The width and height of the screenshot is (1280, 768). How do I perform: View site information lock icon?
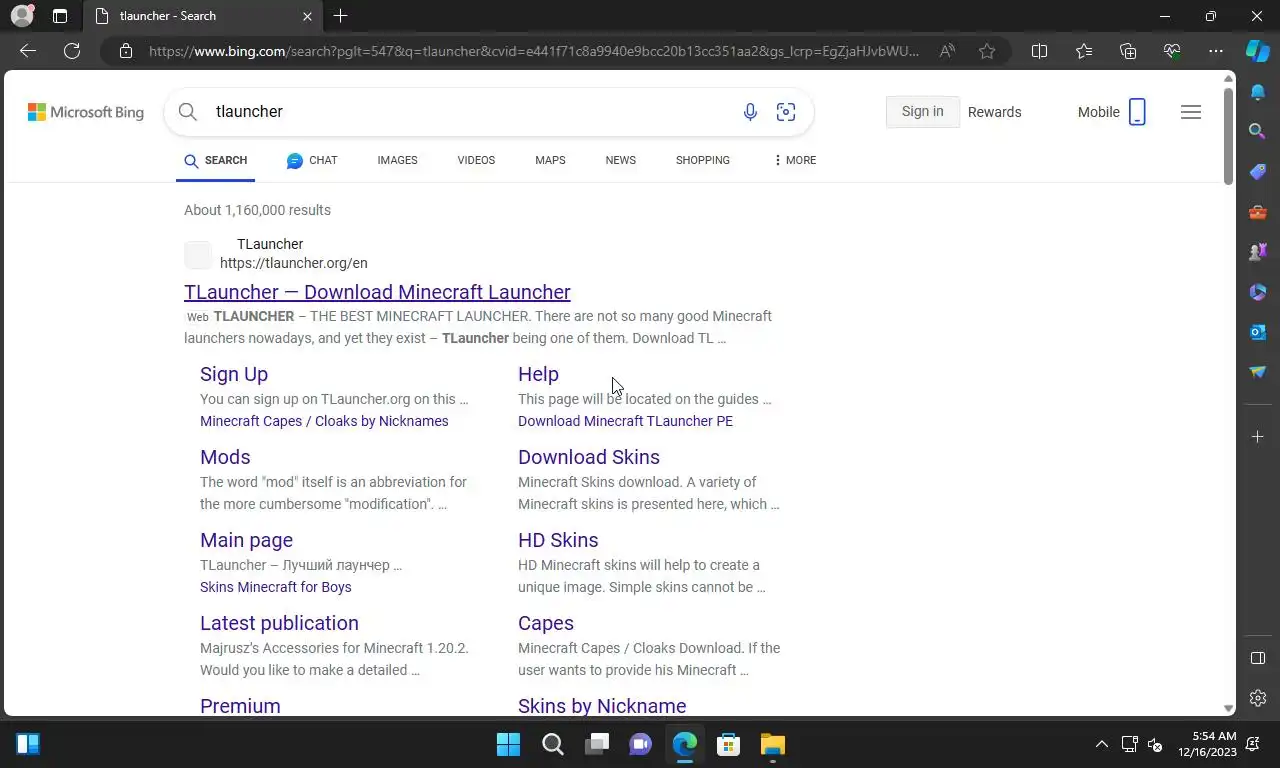coord(126,51)
